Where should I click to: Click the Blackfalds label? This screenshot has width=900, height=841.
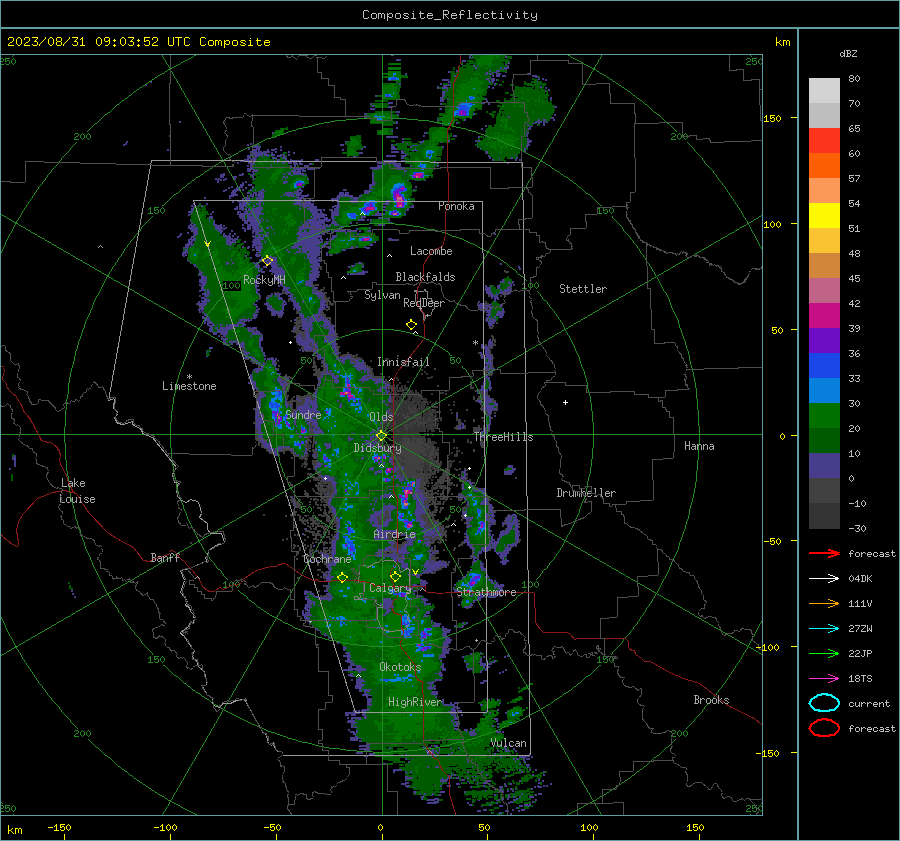click(425, 277)
